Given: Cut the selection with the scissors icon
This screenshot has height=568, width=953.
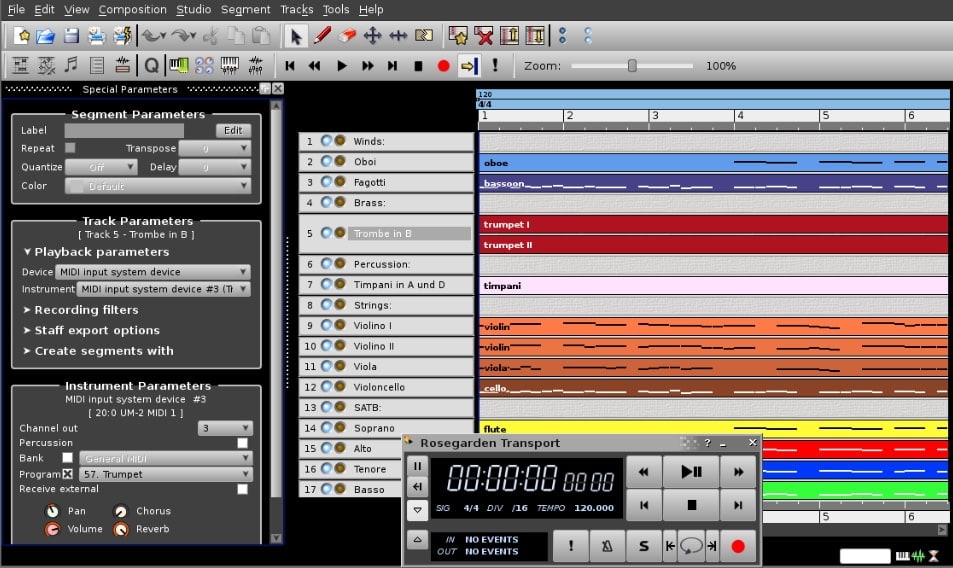Looking at the screenshot, I should click(211, 36).
